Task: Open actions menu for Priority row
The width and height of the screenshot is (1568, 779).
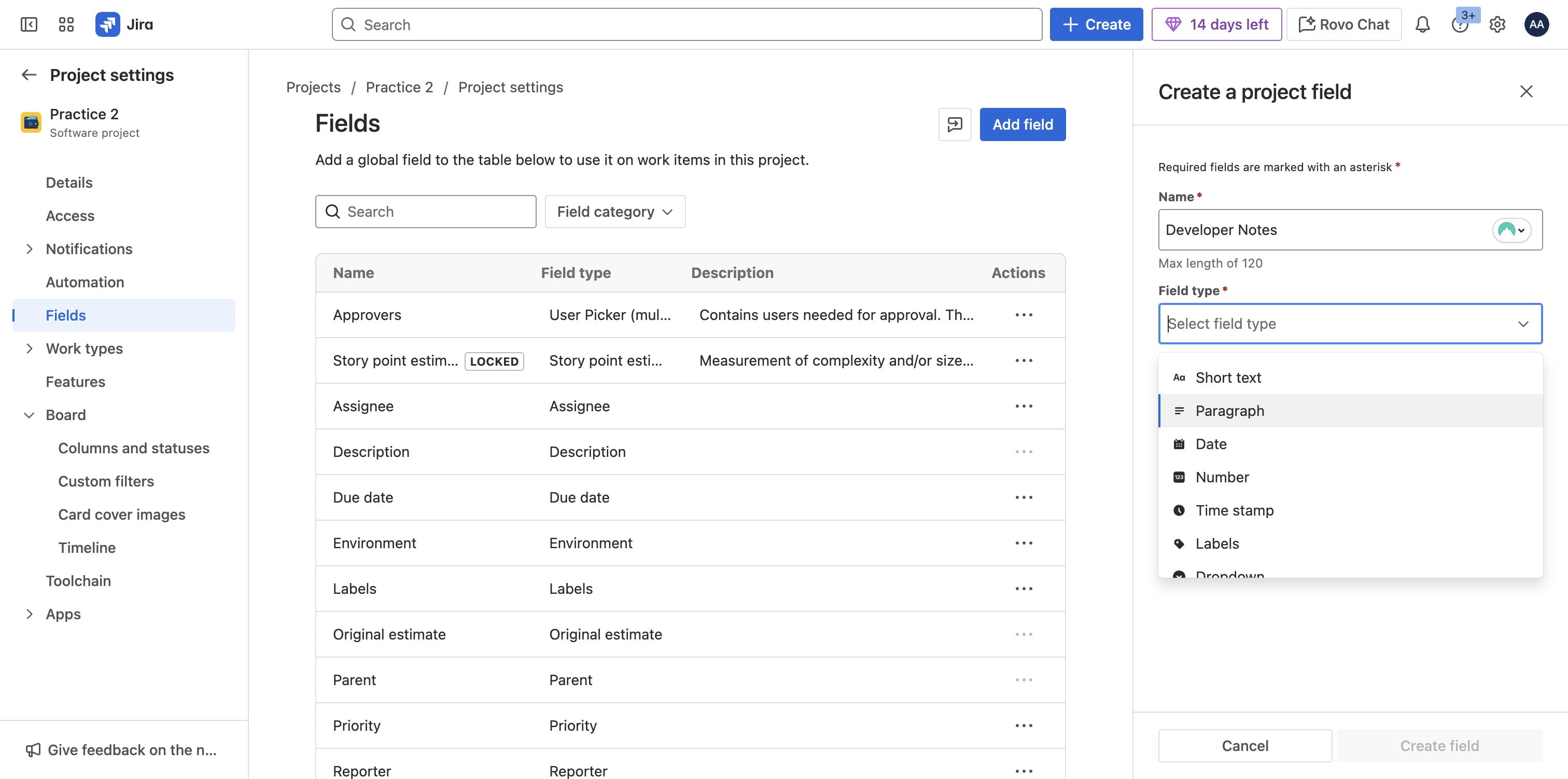Action: [x=1023, y=726]
